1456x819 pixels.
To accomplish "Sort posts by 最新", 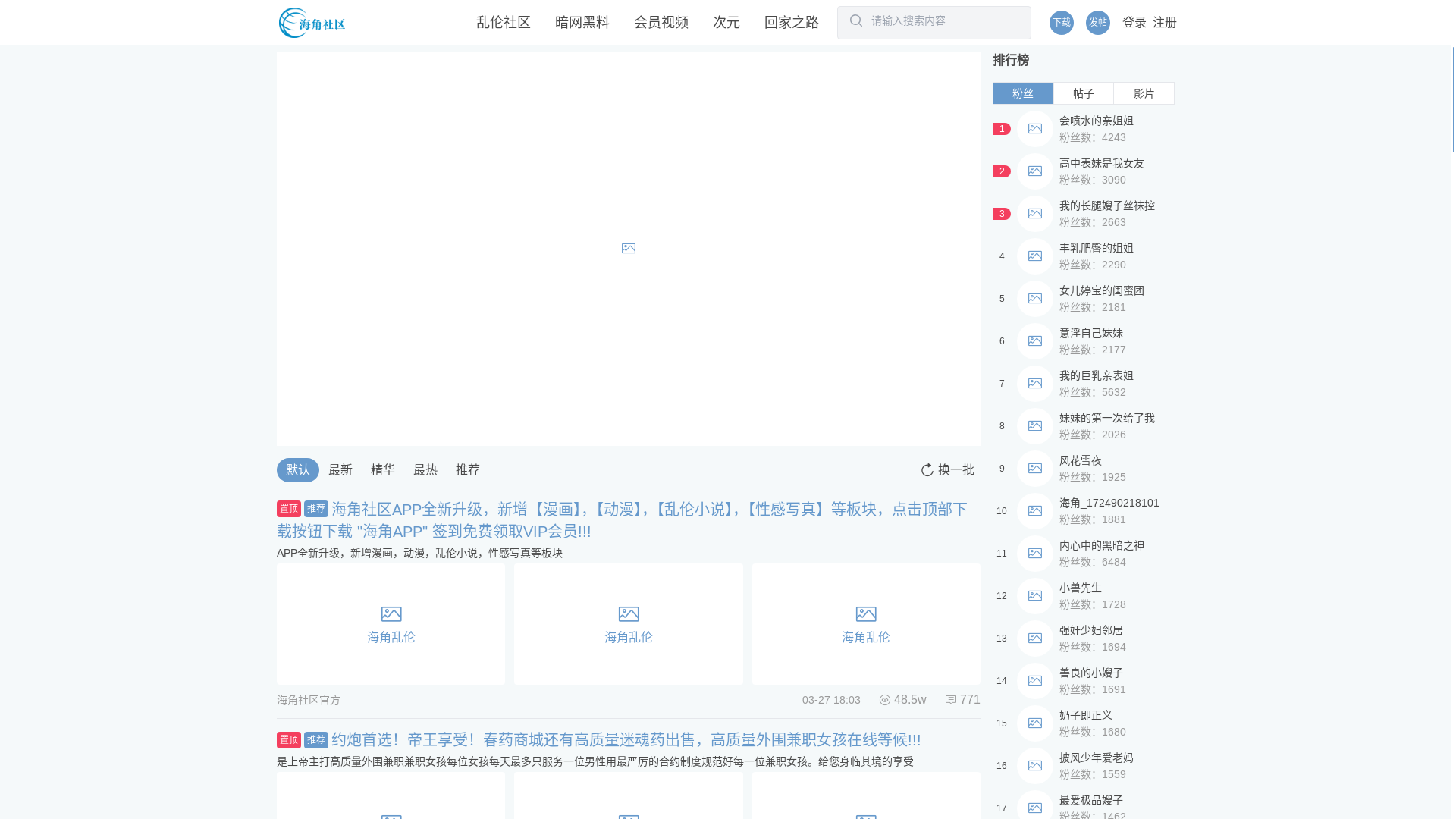I will [x=340, y=470].
